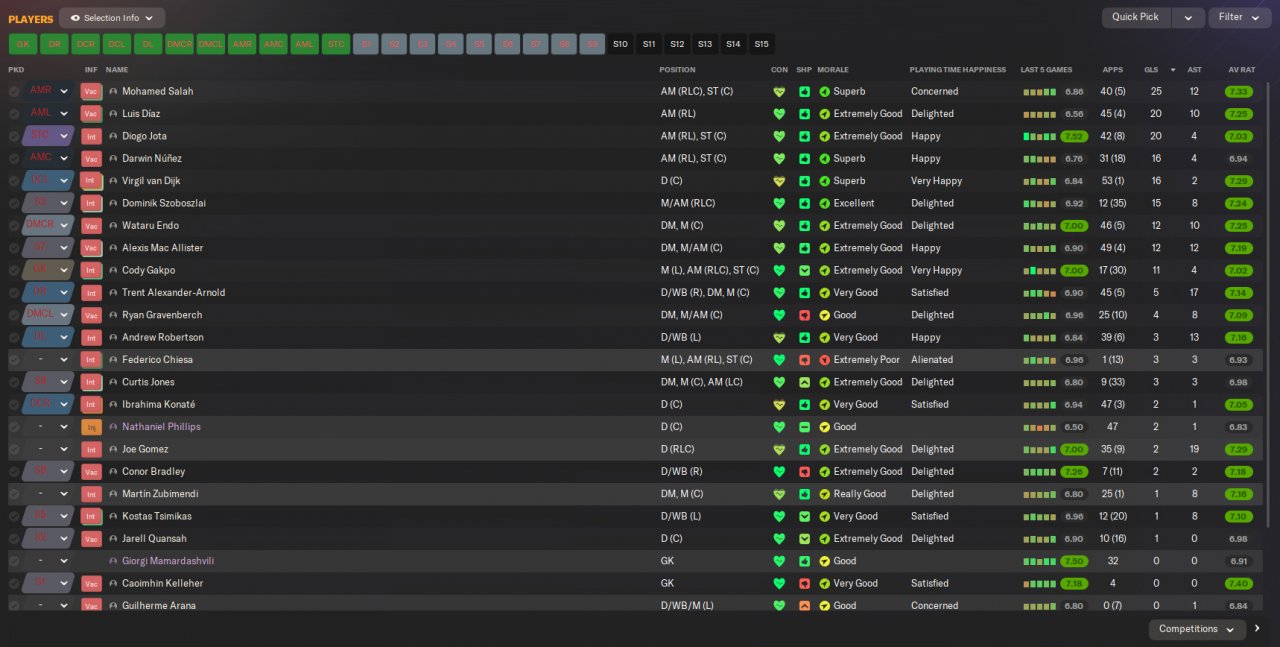Click Federico Chiesa's condition heart icon

click(x=780, y=360)
